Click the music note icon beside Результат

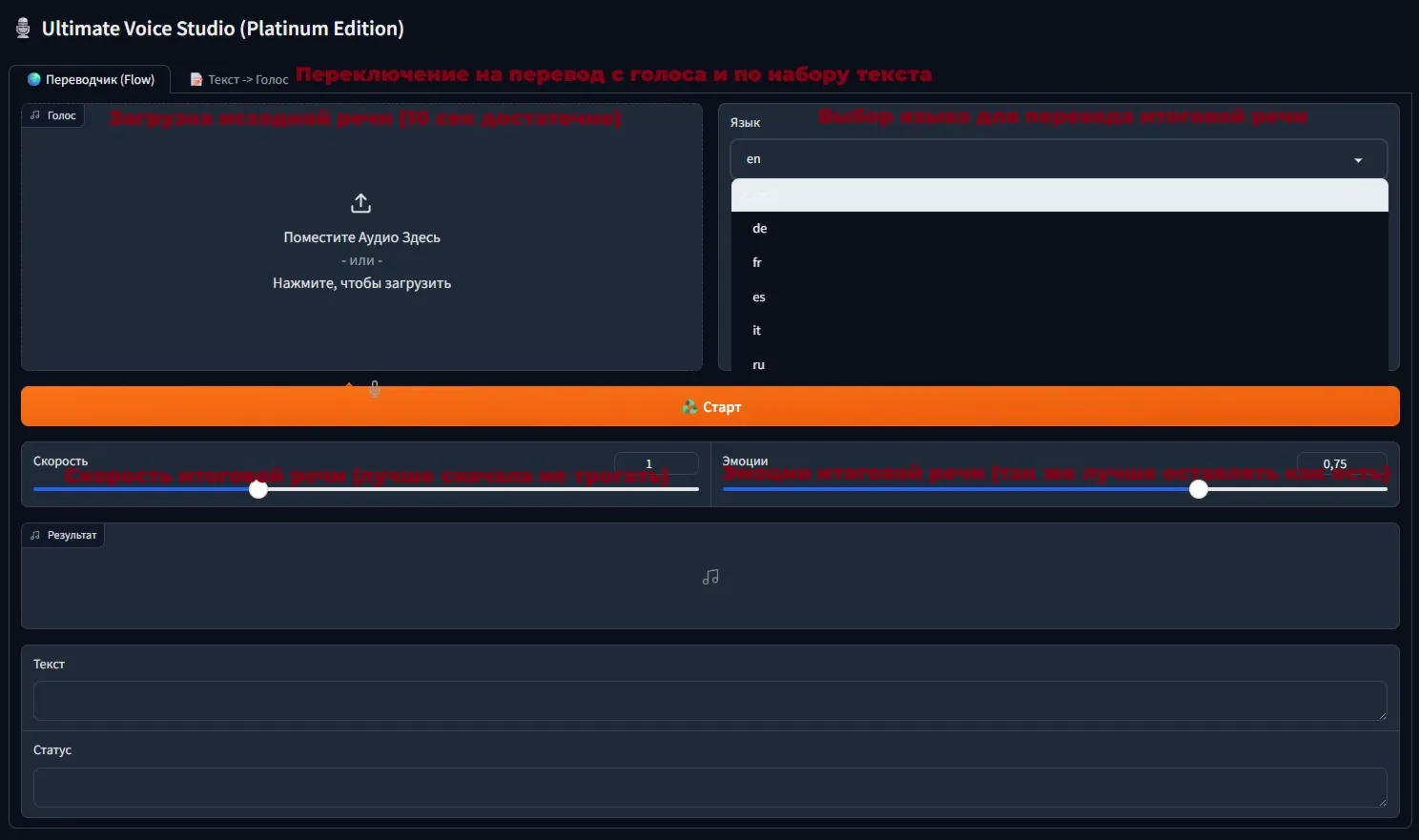(35, 536)
